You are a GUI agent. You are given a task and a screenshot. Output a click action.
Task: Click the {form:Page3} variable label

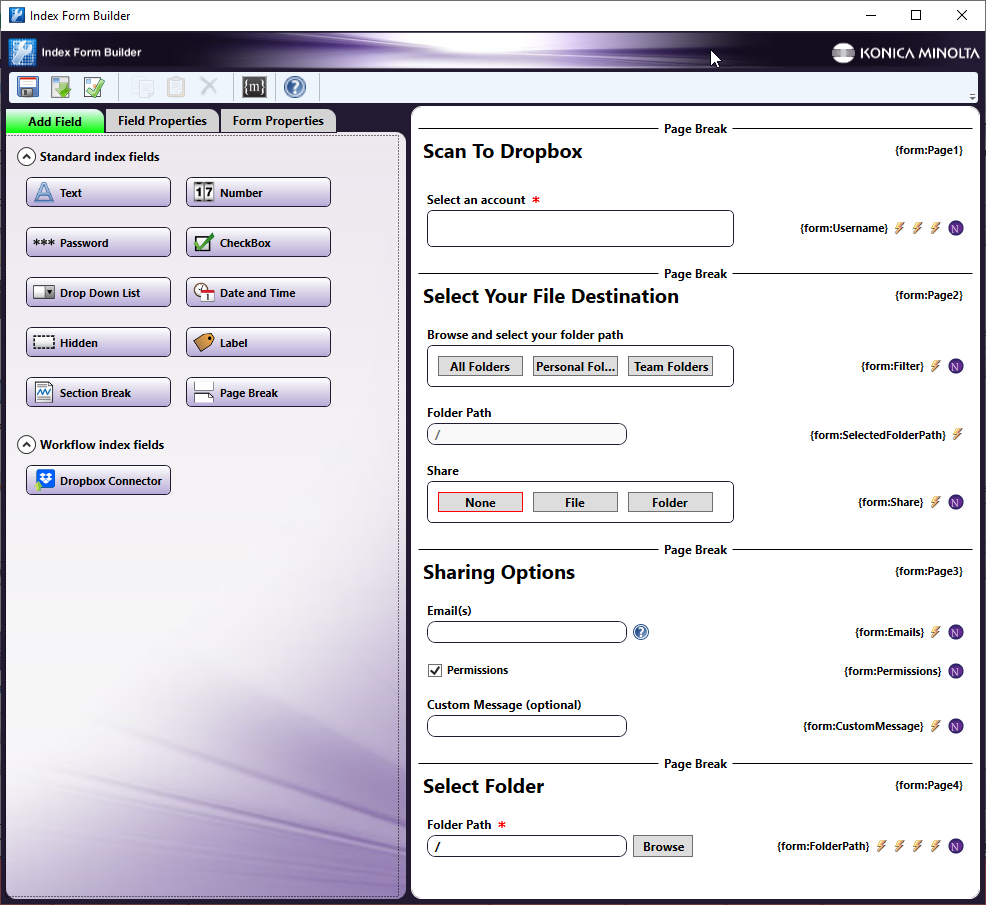pos(929,571)
